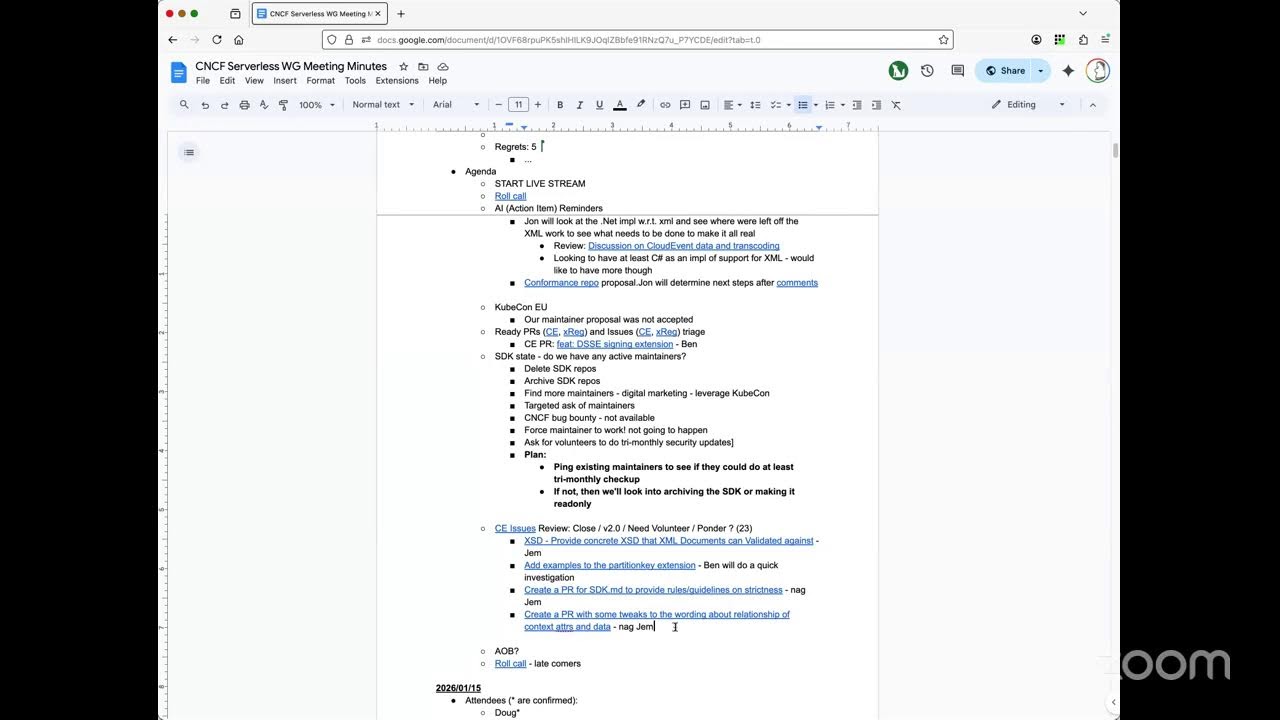
Task: Print the document
Action: click(244, 104)
